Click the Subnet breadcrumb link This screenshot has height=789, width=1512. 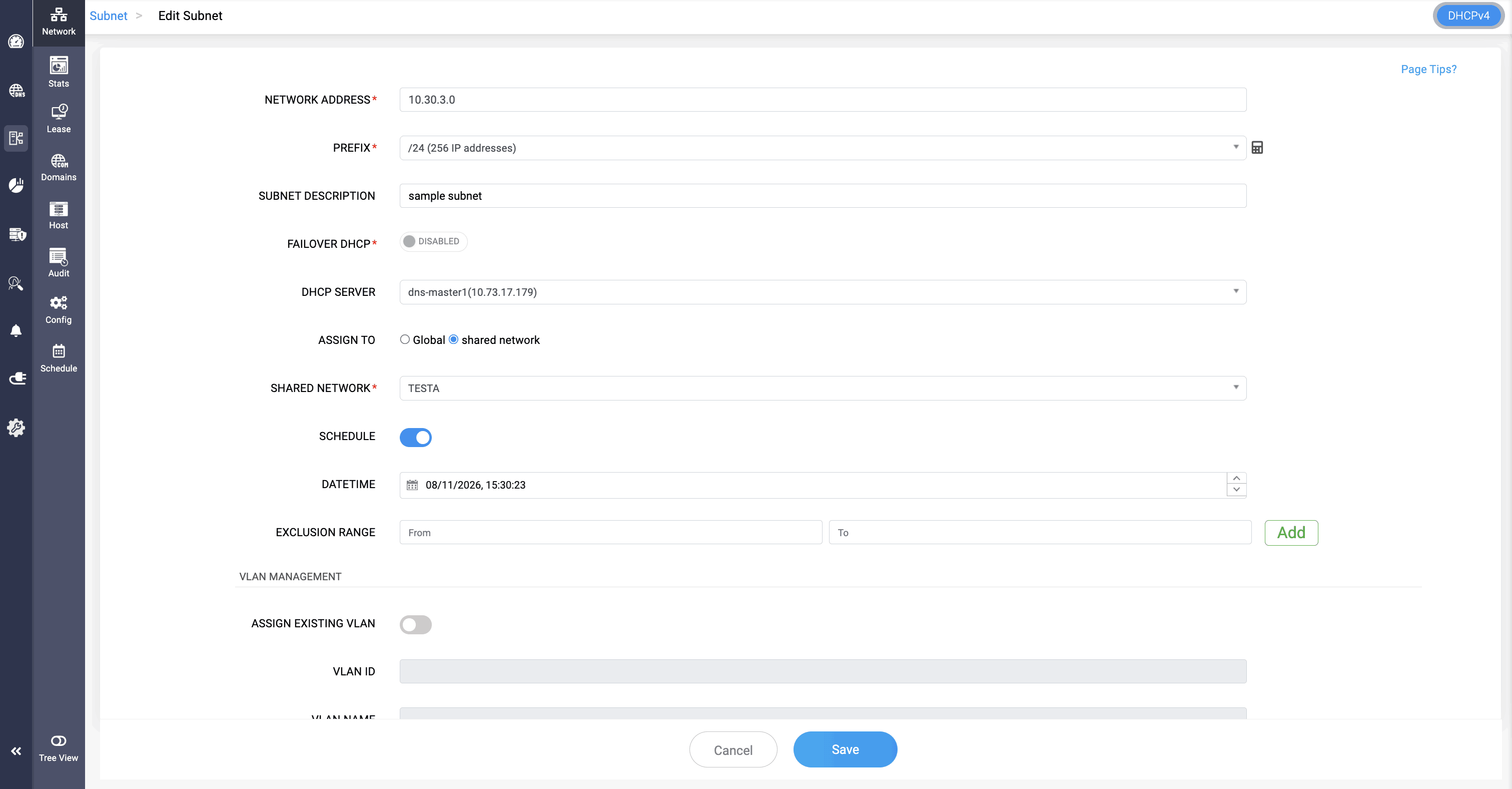click(x=109, y=16)
